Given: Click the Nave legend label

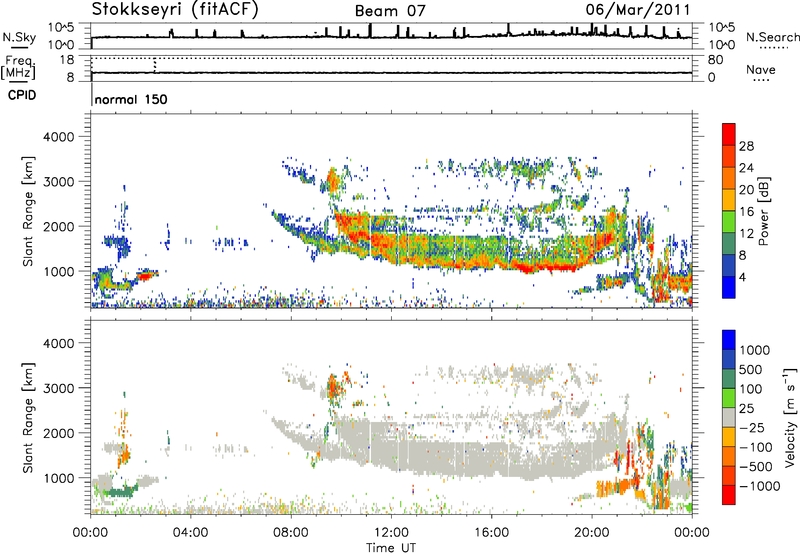Looking at the screenshot, I should [x=761, y=70].
